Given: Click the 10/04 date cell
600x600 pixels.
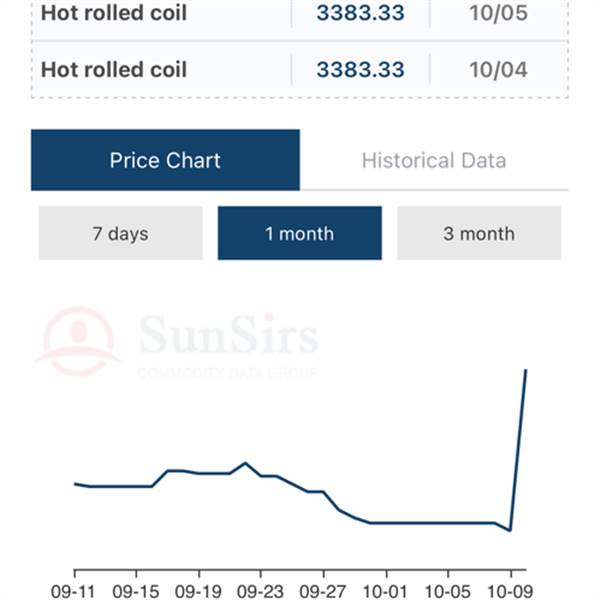Looking at the screenshot, I should 498,70.
